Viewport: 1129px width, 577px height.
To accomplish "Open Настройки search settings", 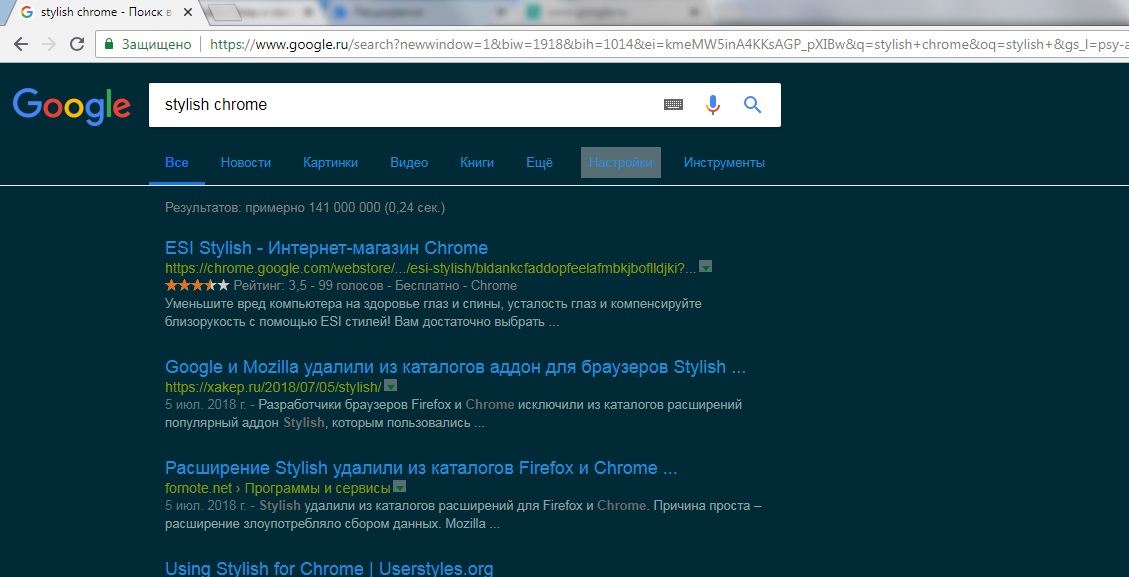I will coord(621,163).
